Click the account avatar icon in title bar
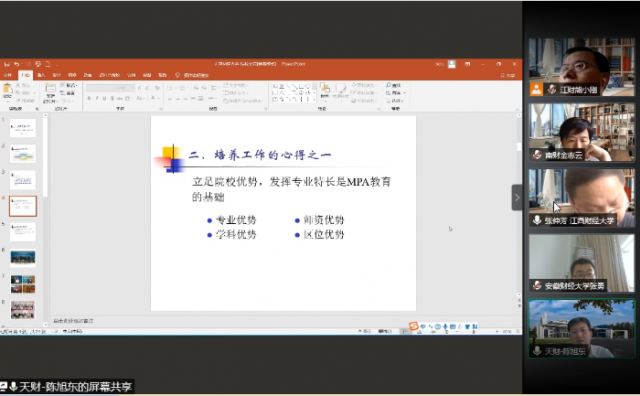 tap(452, 64)
